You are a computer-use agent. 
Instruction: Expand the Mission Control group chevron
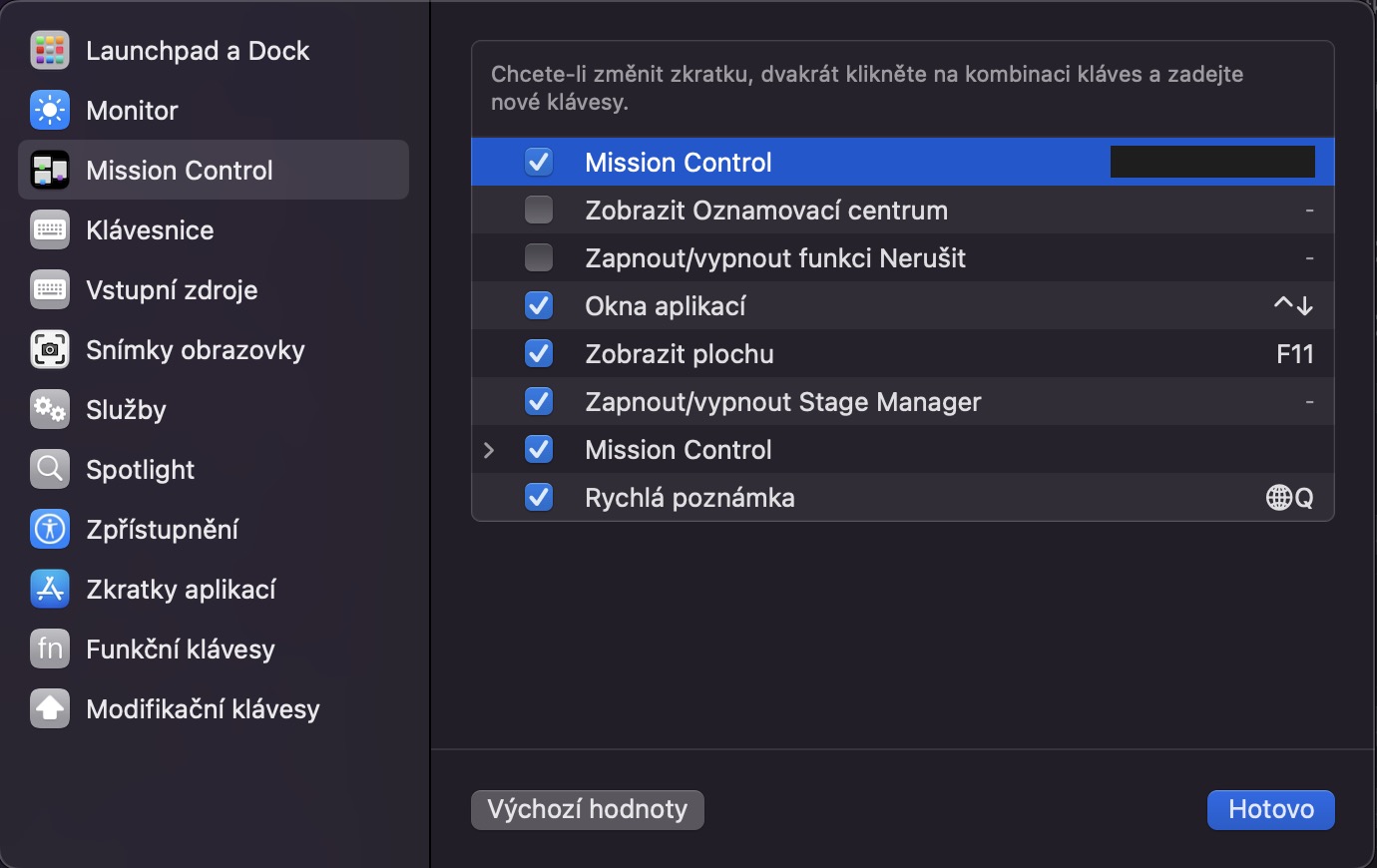489,450
